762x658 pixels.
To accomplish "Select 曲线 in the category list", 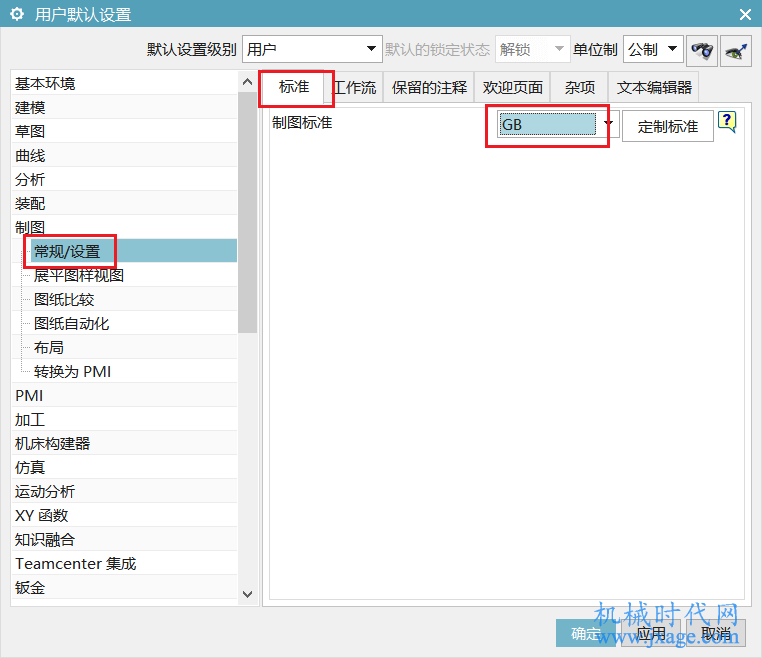I will coord(124,155).
